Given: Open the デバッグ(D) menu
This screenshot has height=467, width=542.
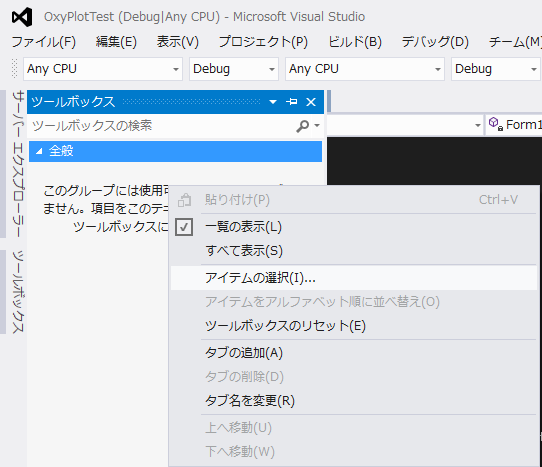Looking at the screenshot, I should 435,42.
